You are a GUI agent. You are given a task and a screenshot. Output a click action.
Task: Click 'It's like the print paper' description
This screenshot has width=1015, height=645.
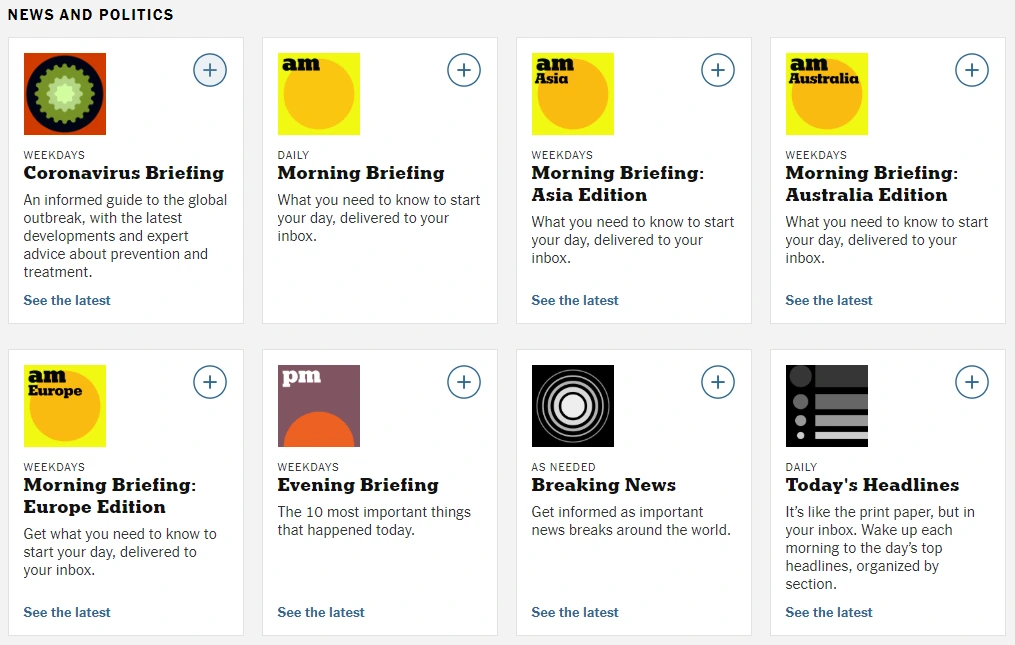coord(880,548)
